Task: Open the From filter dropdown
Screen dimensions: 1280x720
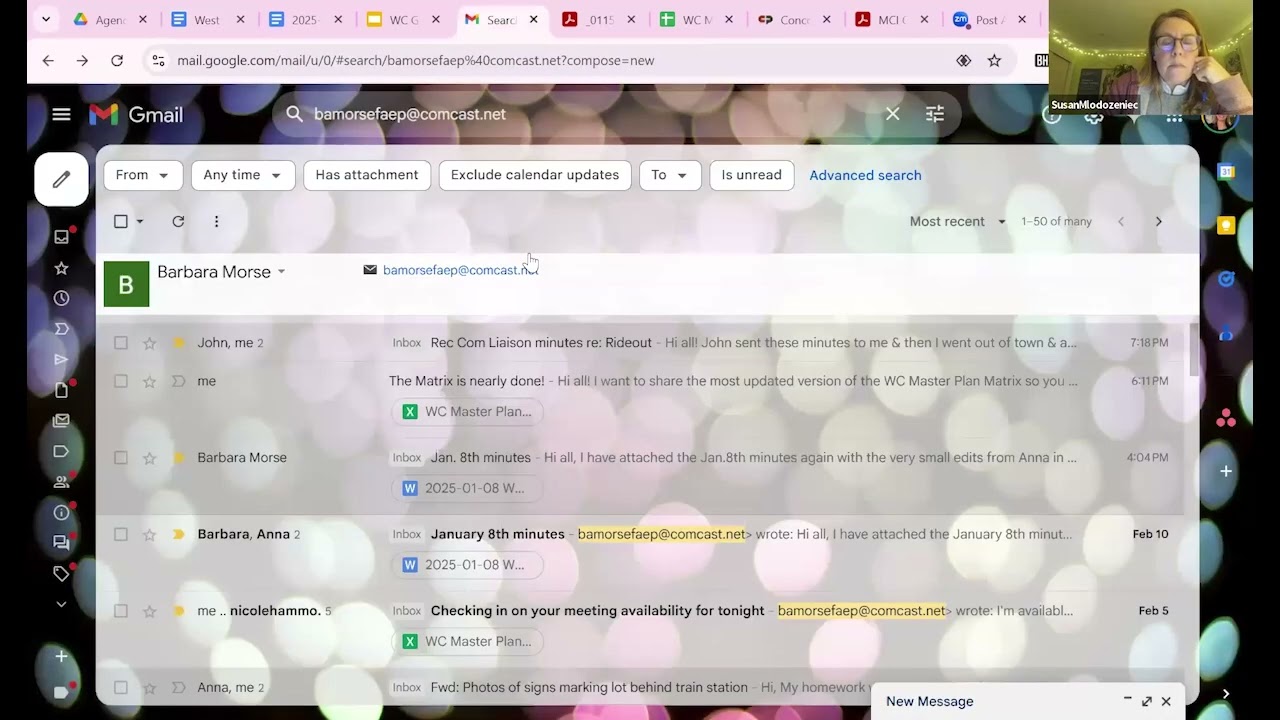Action: pyautogui.click(x=142, y=175)
